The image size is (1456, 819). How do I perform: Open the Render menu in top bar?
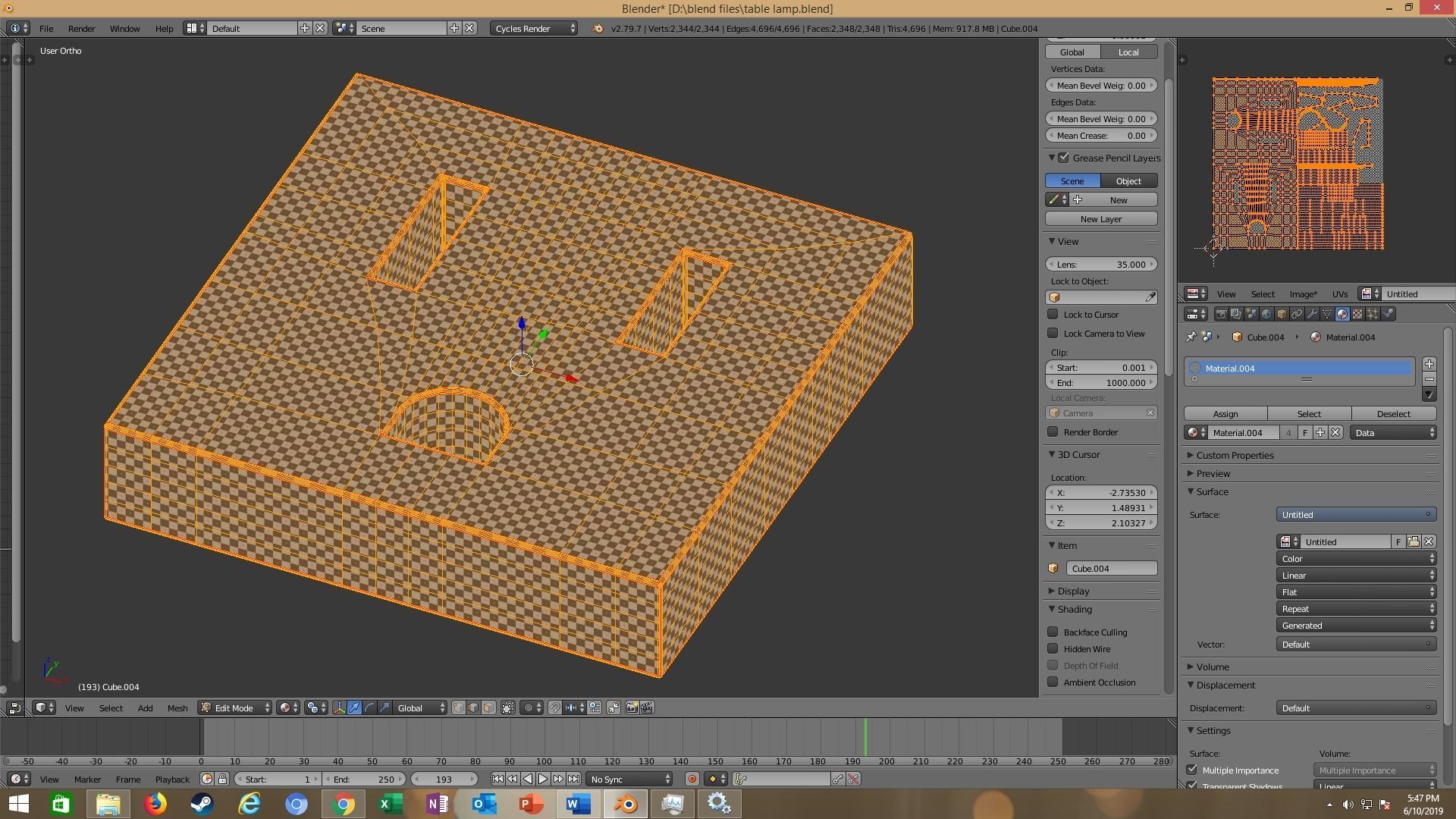point(81,28)
